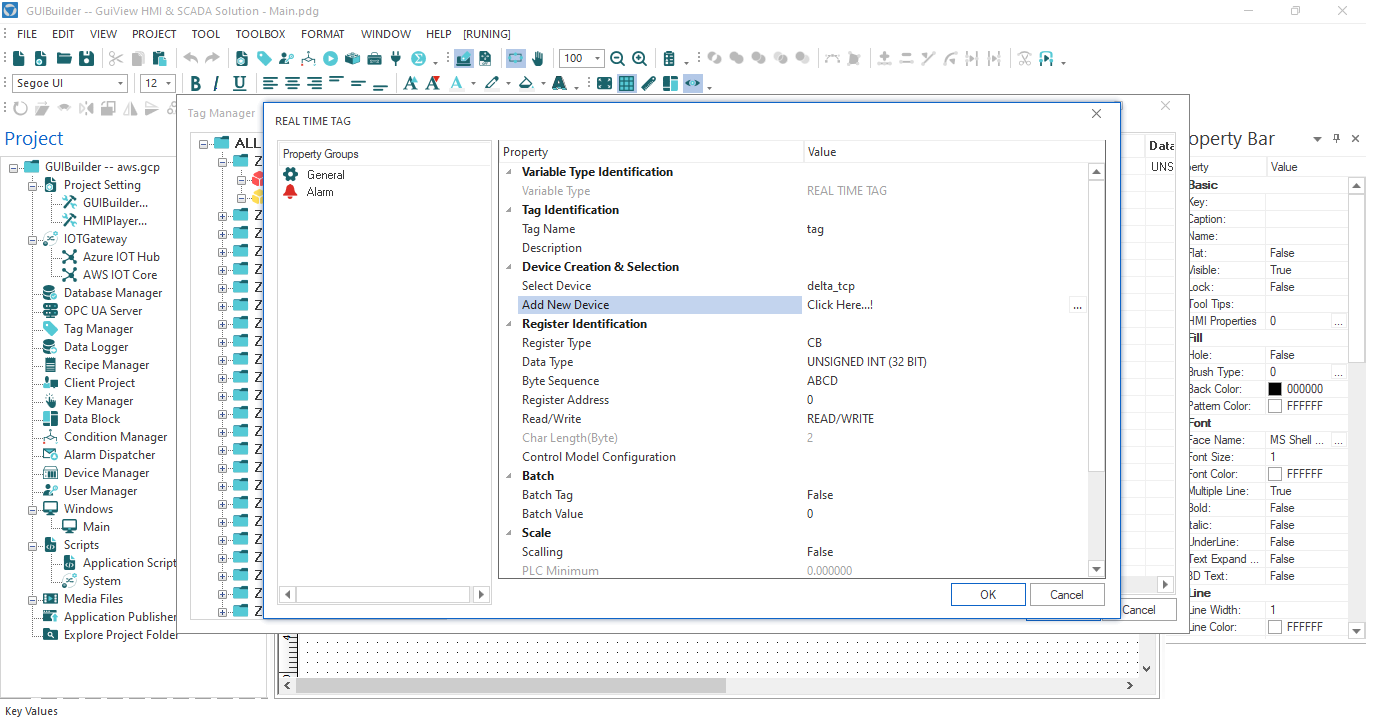Screen dimensions: 1400x722
Task: Click the power plug toolbar icon
Action: (396, 58)
